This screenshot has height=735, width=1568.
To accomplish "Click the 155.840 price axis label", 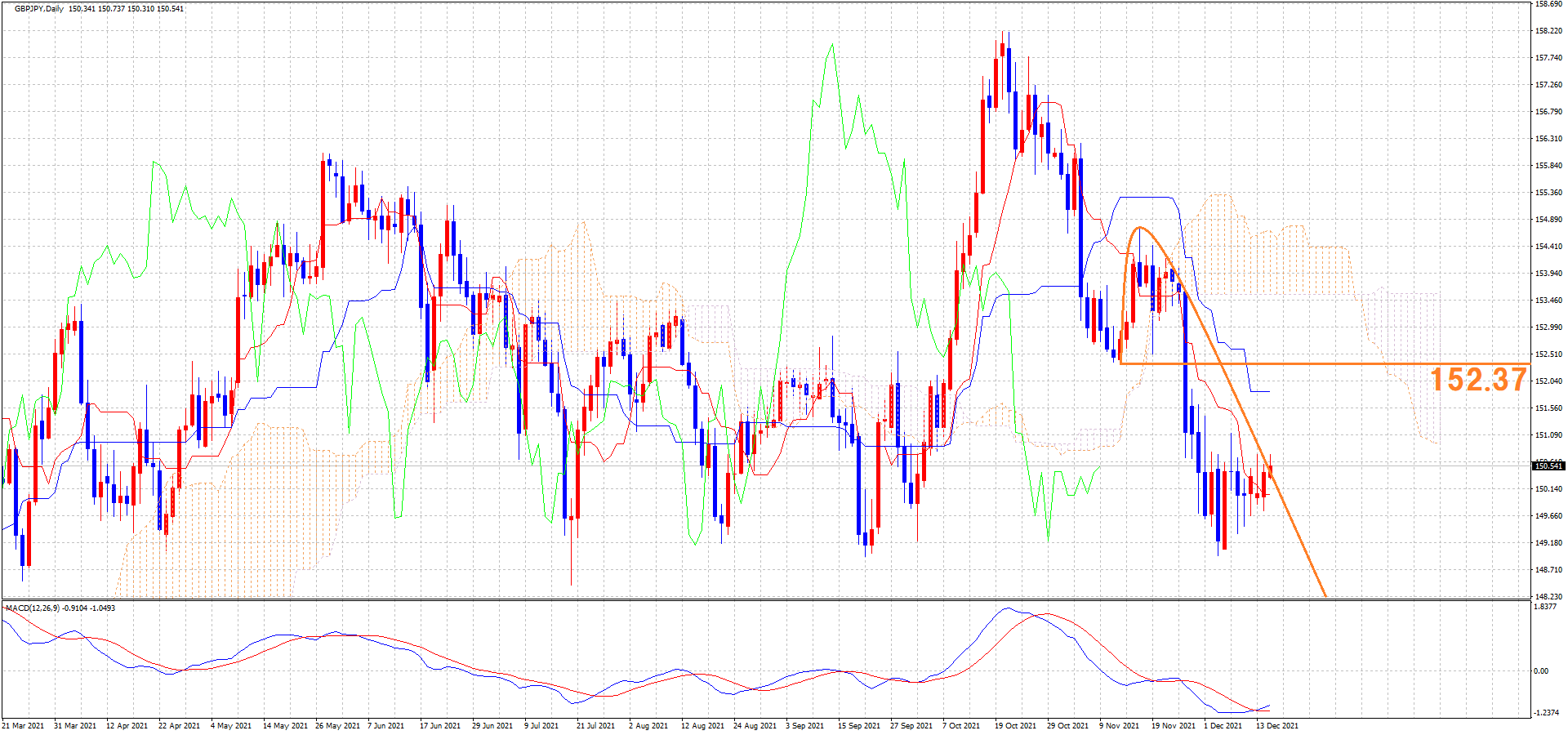I will click(x=1549, y=166).
